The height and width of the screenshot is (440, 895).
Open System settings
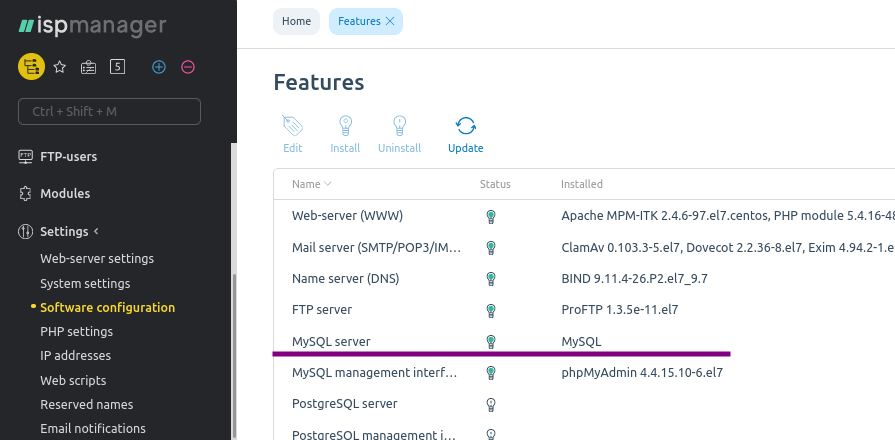point(85,284)
